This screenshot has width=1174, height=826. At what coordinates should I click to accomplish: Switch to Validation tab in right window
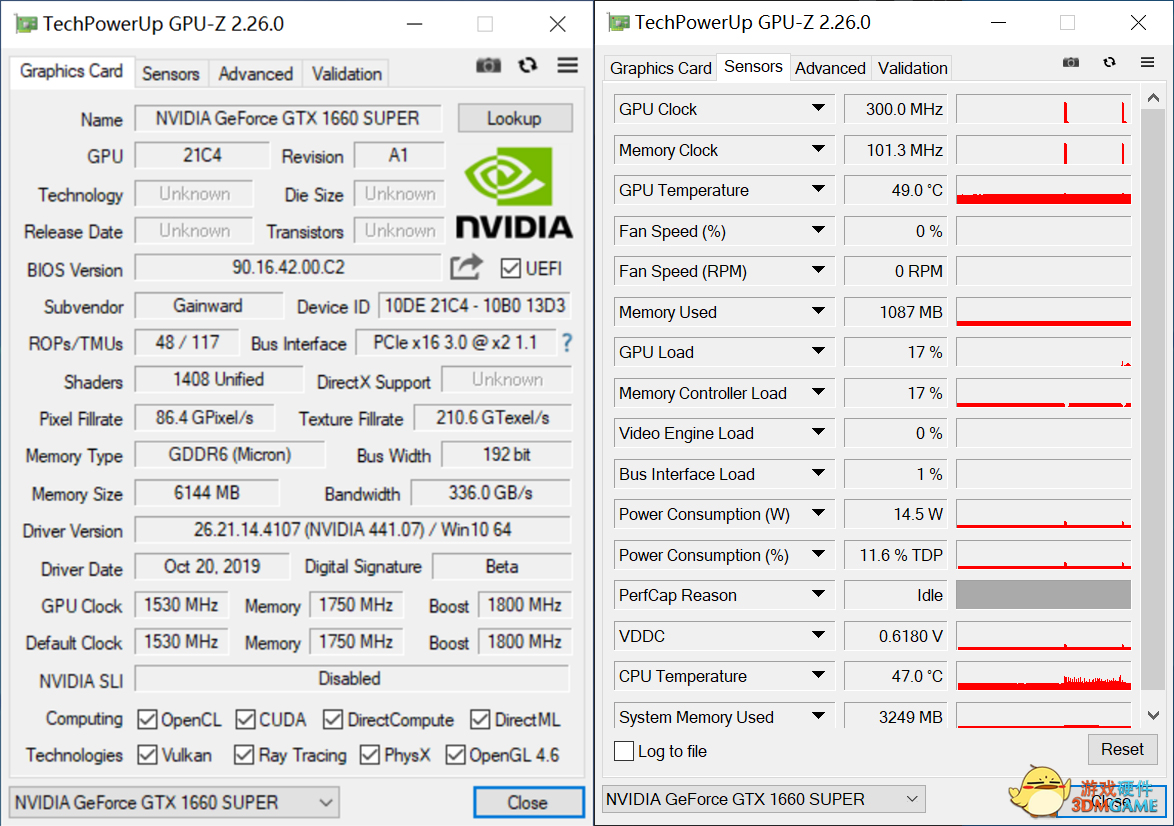(913, 68)
